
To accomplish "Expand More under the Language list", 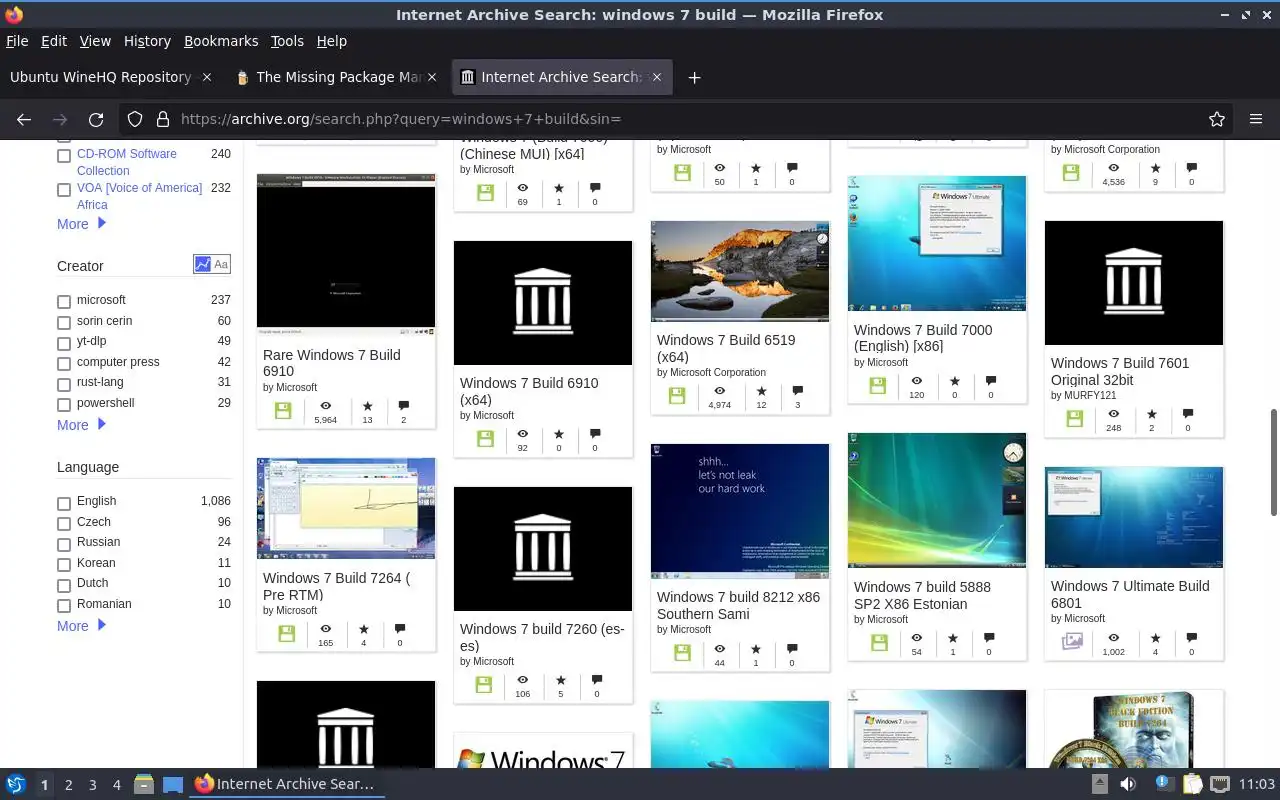I will coord(81,626).
